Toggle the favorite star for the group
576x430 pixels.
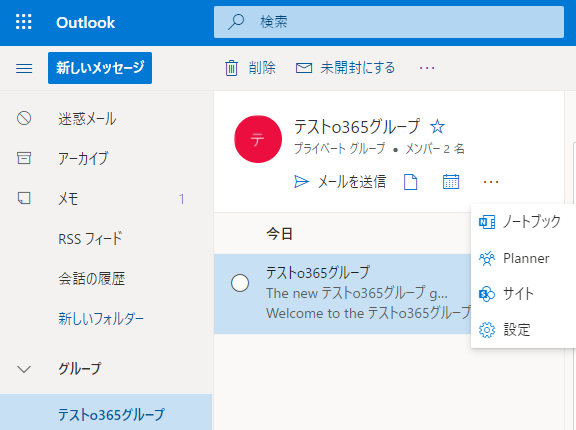437,127
